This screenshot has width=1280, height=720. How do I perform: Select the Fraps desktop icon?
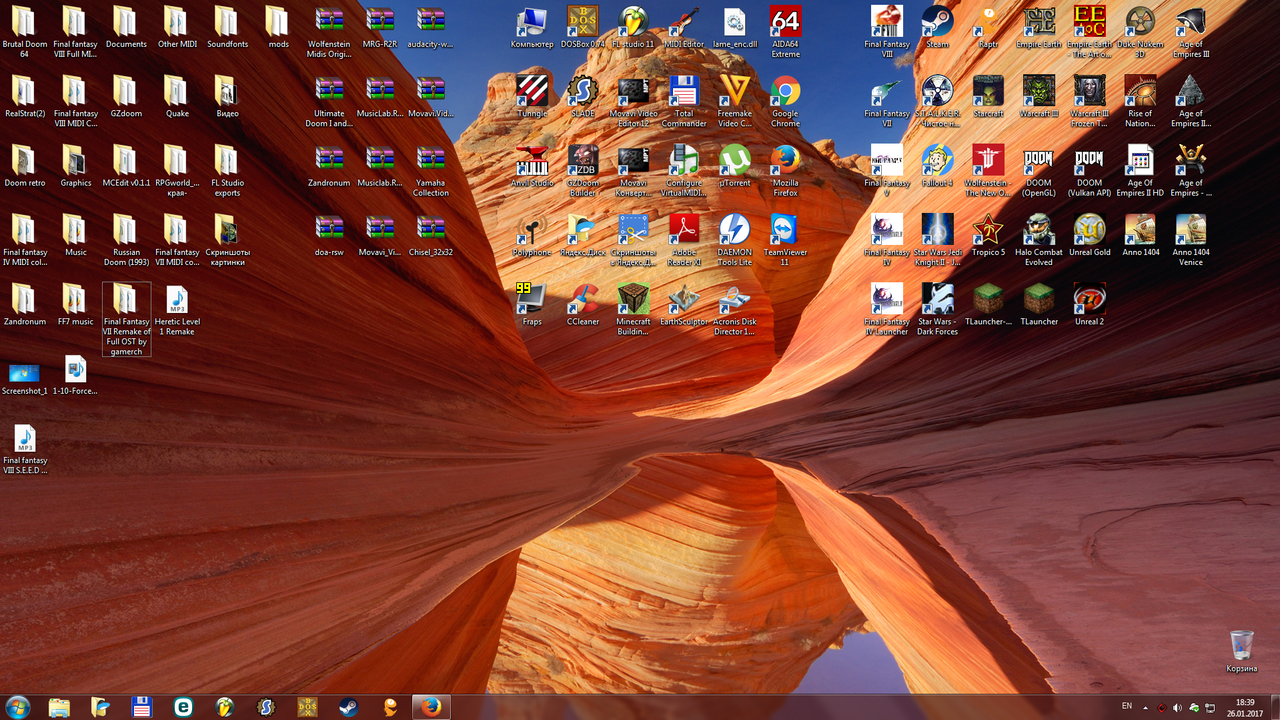(532, 303)
